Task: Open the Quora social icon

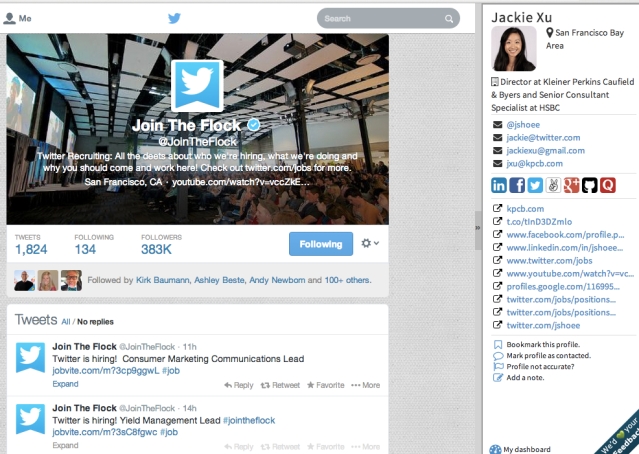Action: click(x=608, y=185)
